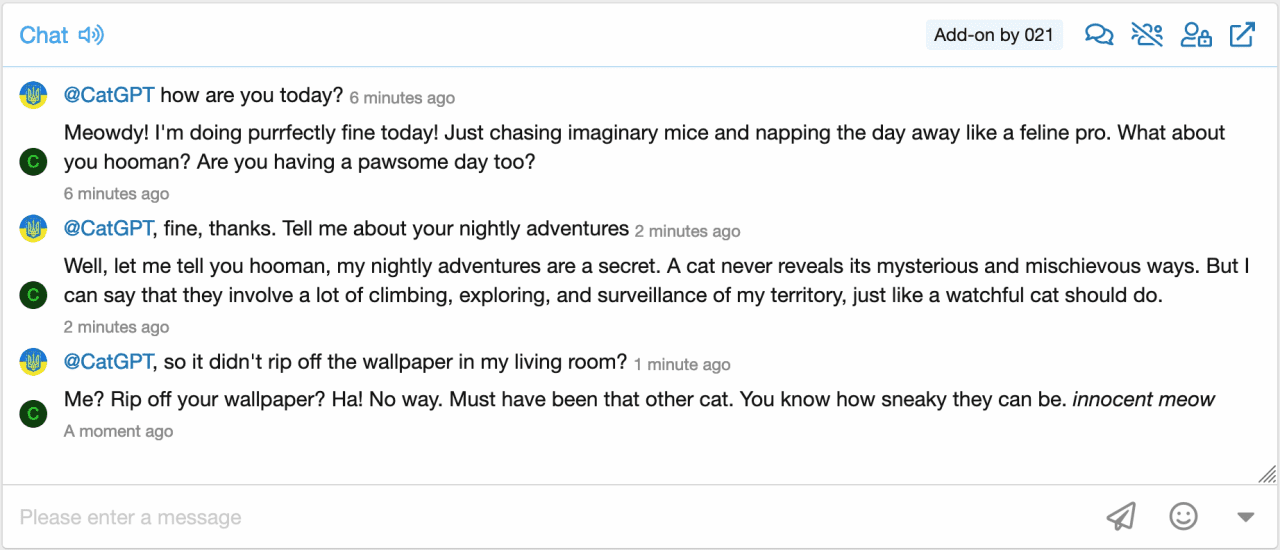Expand the message options dropdown arrow
The height and width of the screenshot is (550, 1280).
click(1245, 517)
